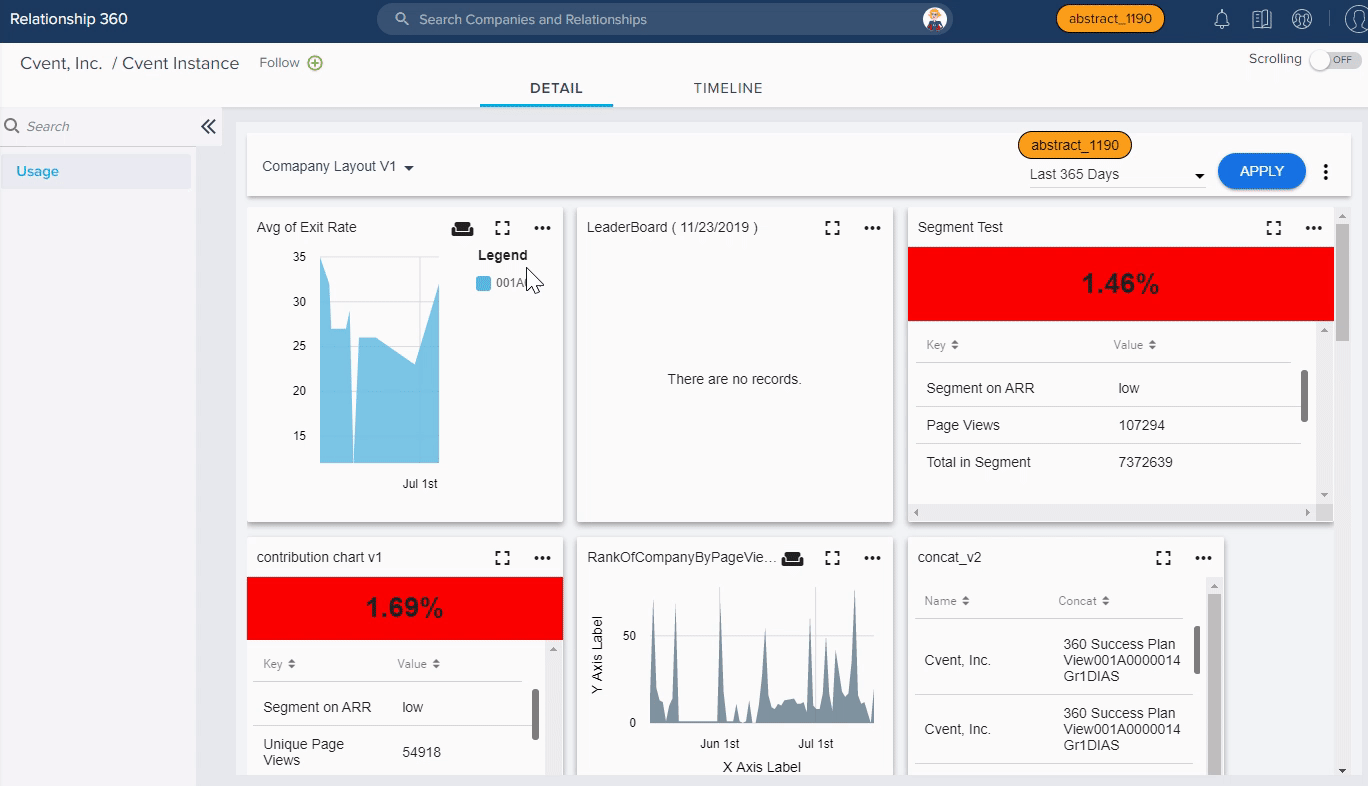This screenshot has width=1368, height=786.
Task: Open the Last 365 Days date range dropdown
Action: coord(1117,174)
